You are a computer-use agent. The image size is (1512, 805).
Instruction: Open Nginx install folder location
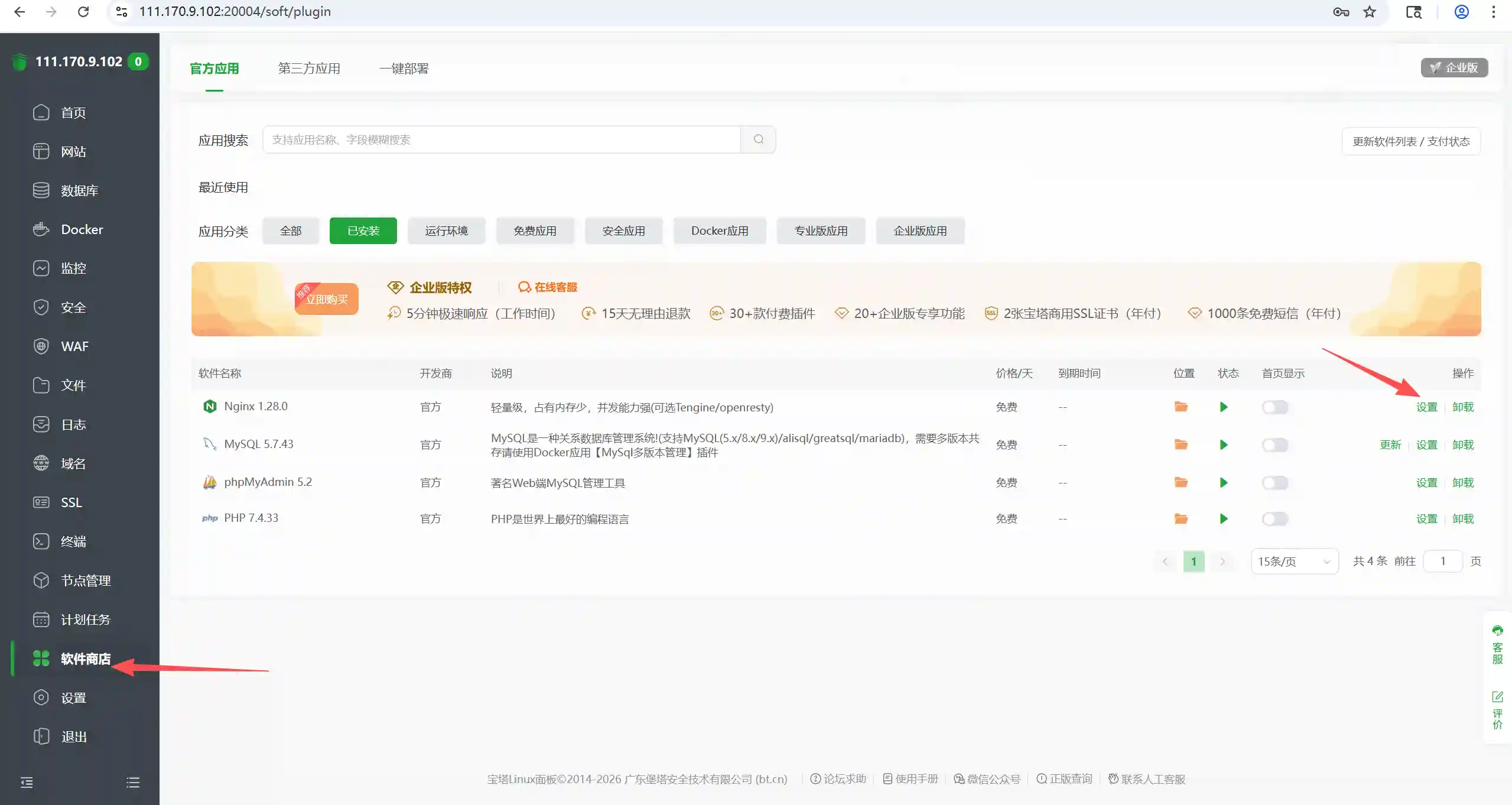[1181, 407]
